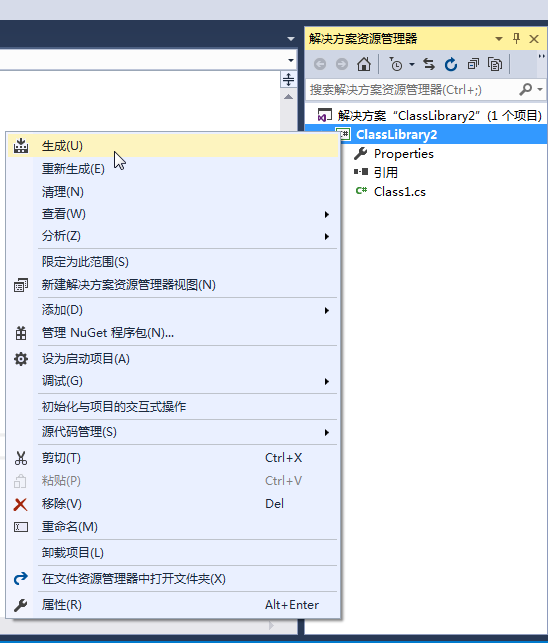Select Class1.cs in Solution Explorer
Image resolution: width=548 pixels, height=643 pixels.
click(x=400, y=192)
